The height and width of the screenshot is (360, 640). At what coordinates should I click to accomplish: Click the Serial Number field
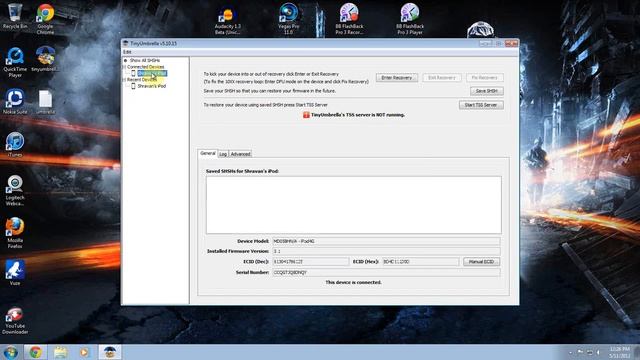pos(386,272)
